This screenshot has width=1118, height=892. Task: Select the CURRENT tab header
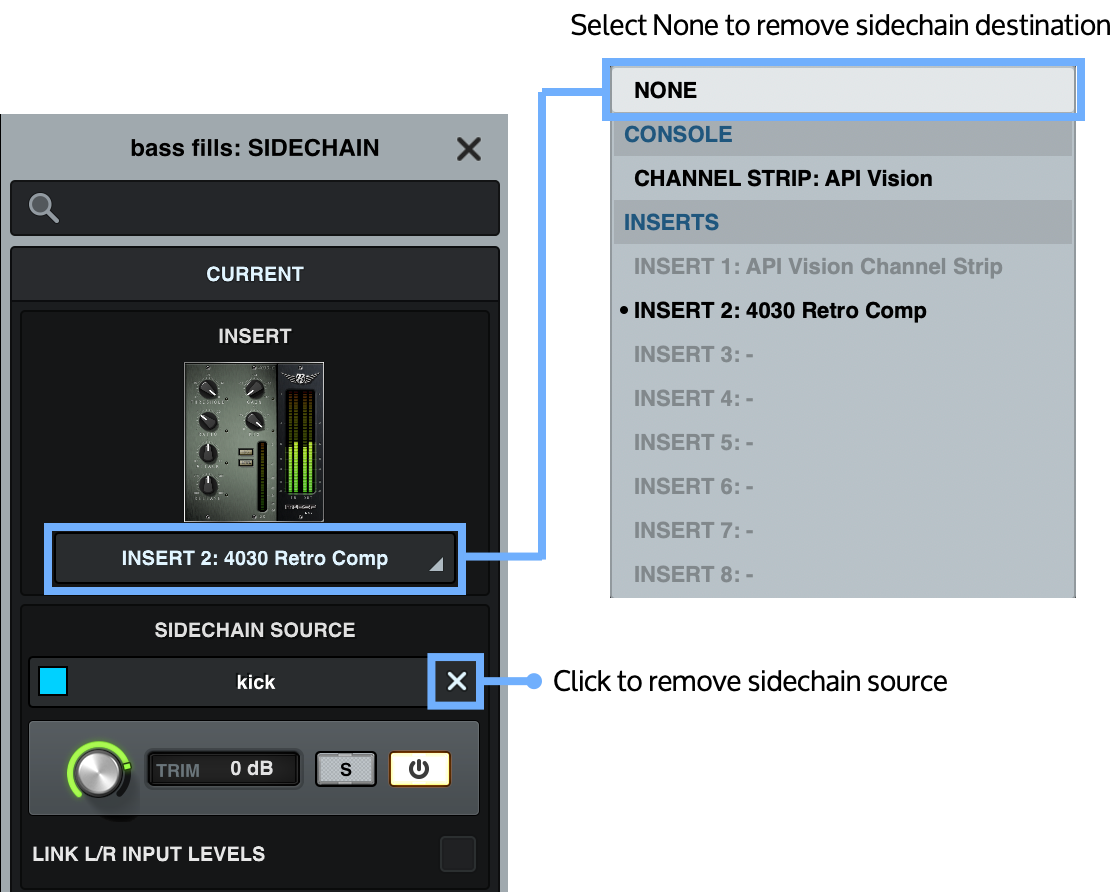coord(255,274)
